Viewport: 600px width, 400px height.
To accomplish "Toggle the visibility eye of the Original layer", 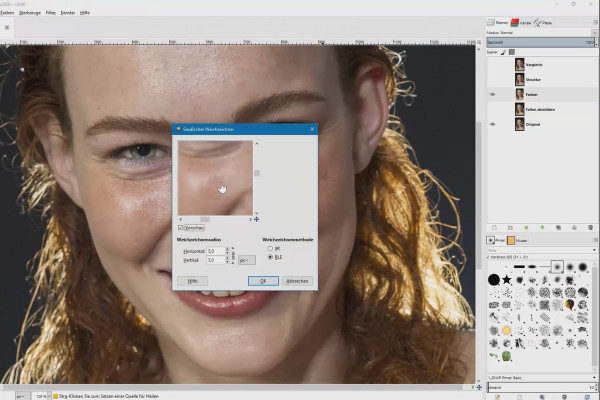I will [x=492, y=124].
